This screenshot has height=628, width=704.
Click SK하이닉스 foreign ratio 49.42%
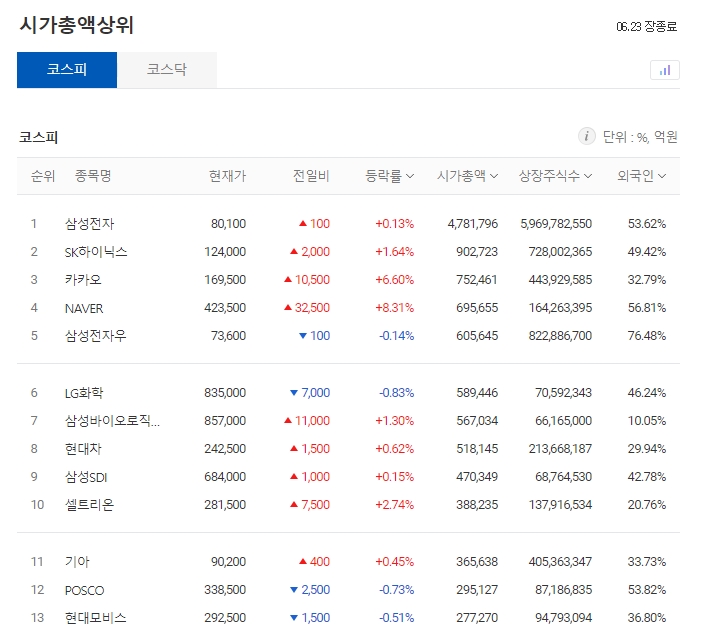point(647,252)
